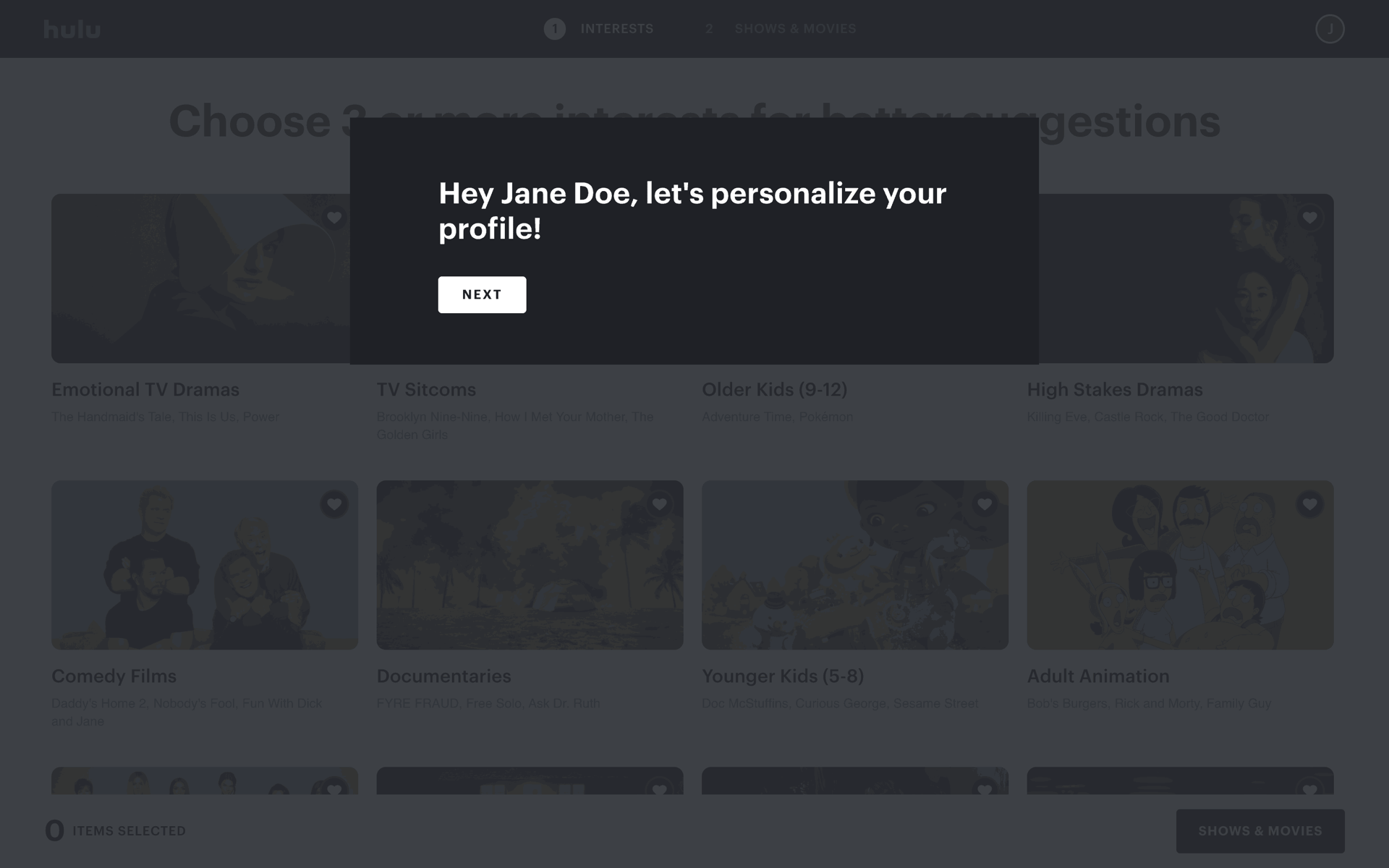Like Adult Animation with heart icon
Image resolution: width=1389 pixels, height=868 pixels.
click(x=1309, y=504)
